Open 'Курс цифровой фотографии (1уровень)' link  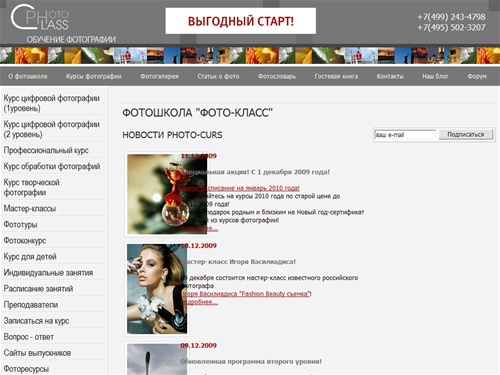52,103
